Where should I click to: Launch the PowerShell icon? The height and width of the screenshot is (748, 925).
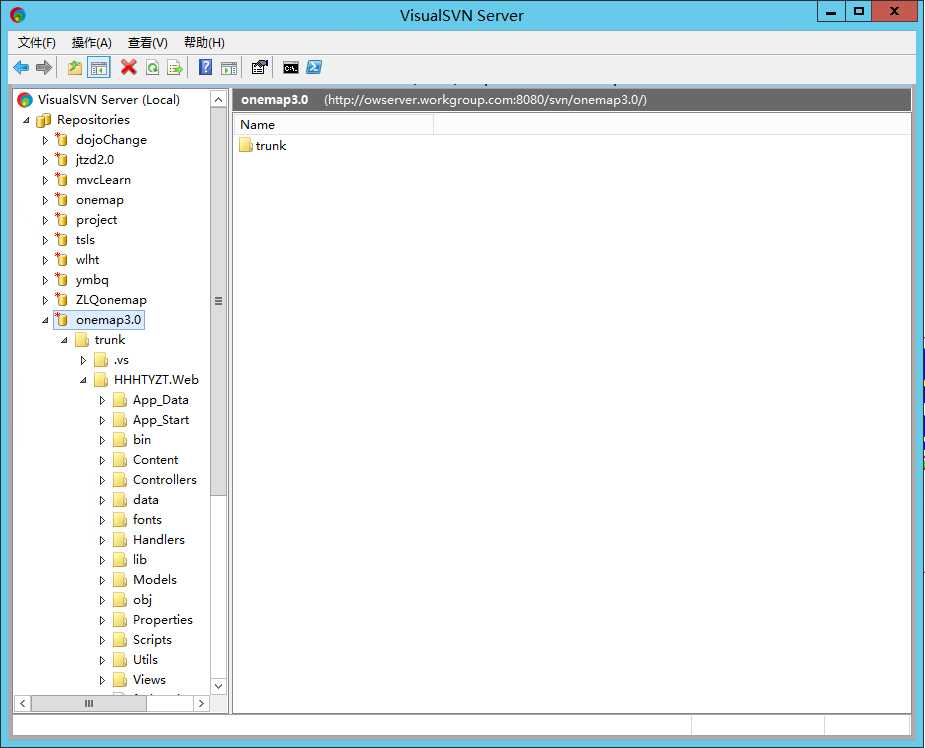314,67
